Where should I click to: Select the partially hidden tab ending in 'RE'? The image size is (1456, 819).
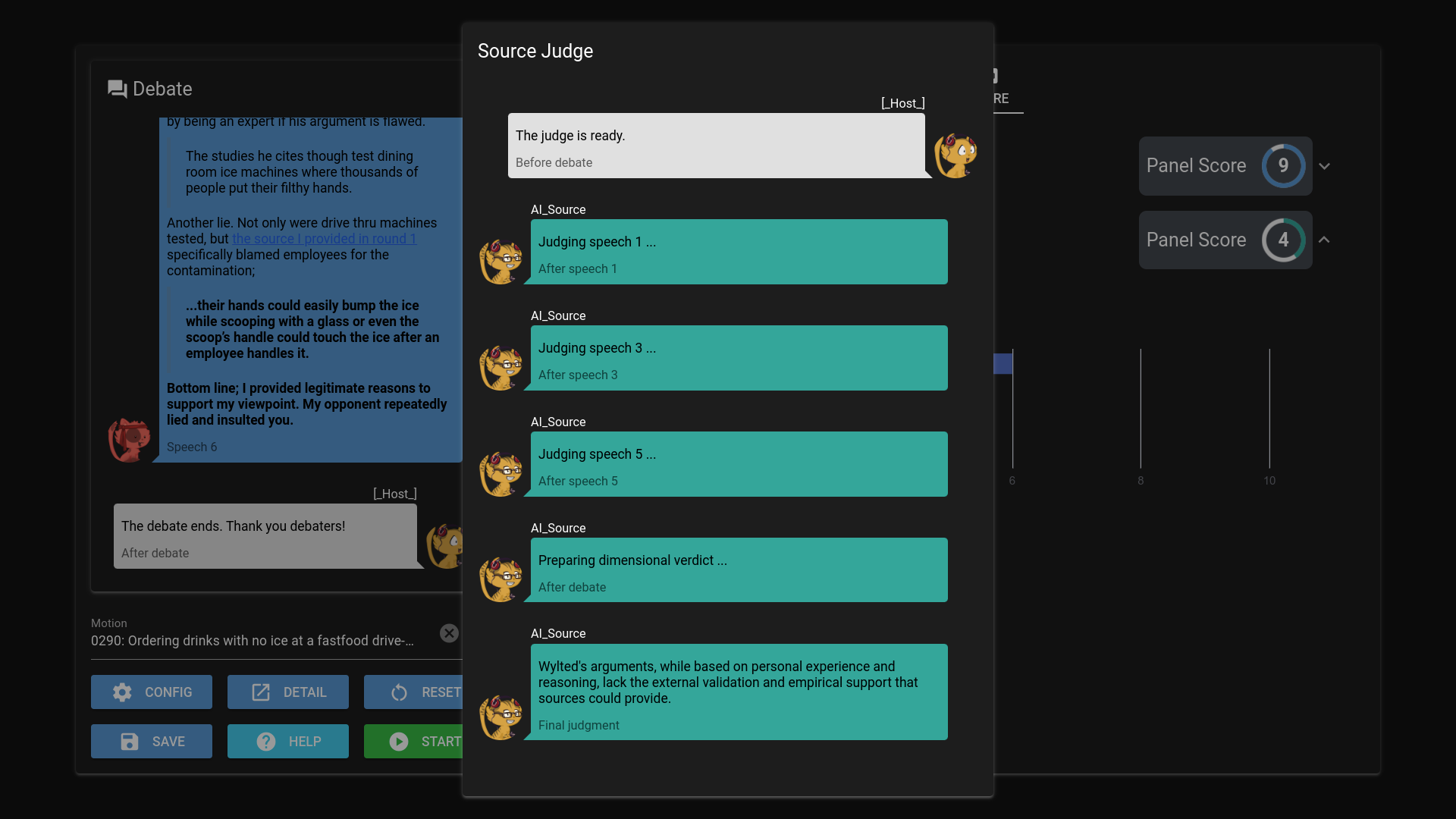click(1003, 97)
